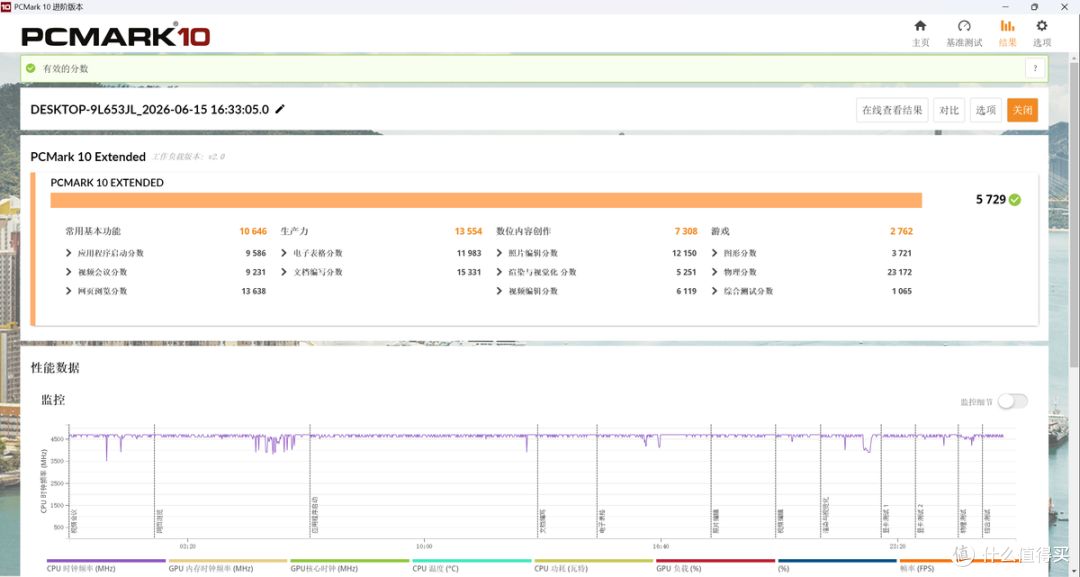Click the orange PCMark 10 Extended score bar
This screenshot has width=1080, height=577.
pyautogui.click(x=486, y=200)
